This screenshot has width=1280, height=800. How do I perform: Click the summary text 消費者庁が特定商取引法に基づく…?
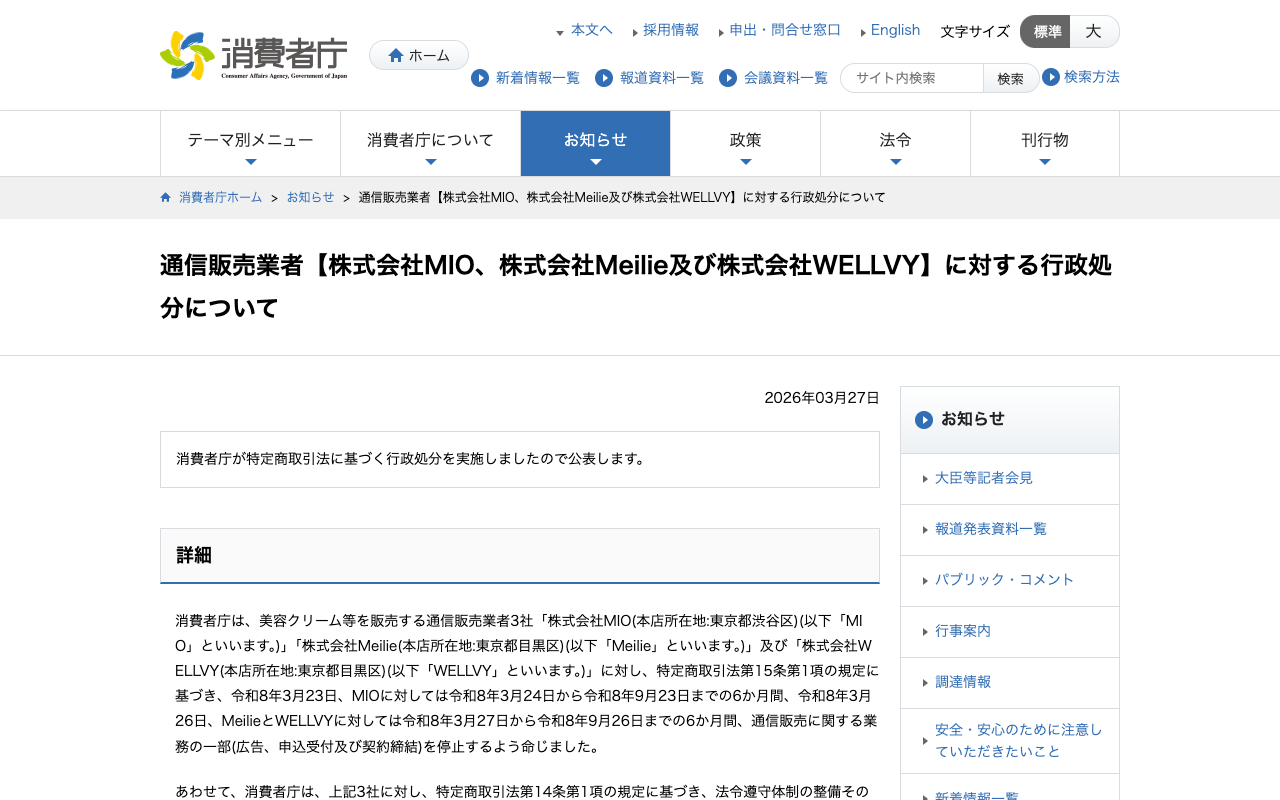point(412,459)
